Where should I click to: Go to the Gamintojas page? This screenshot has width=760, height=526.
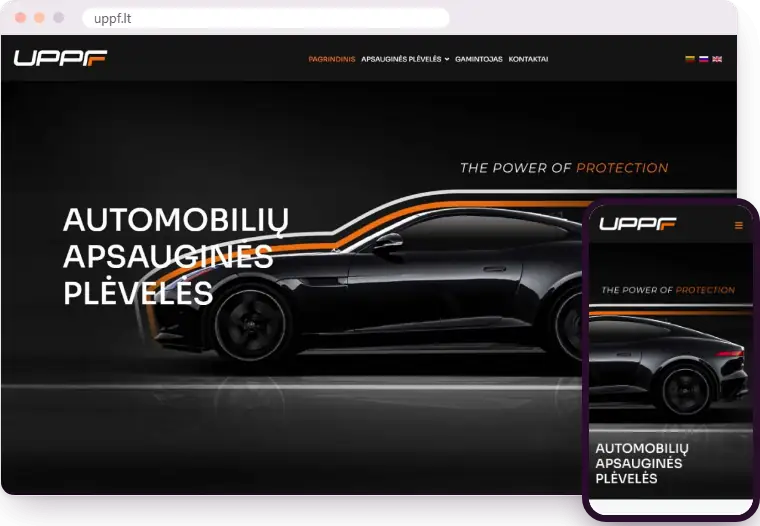[x=478, y=59]
